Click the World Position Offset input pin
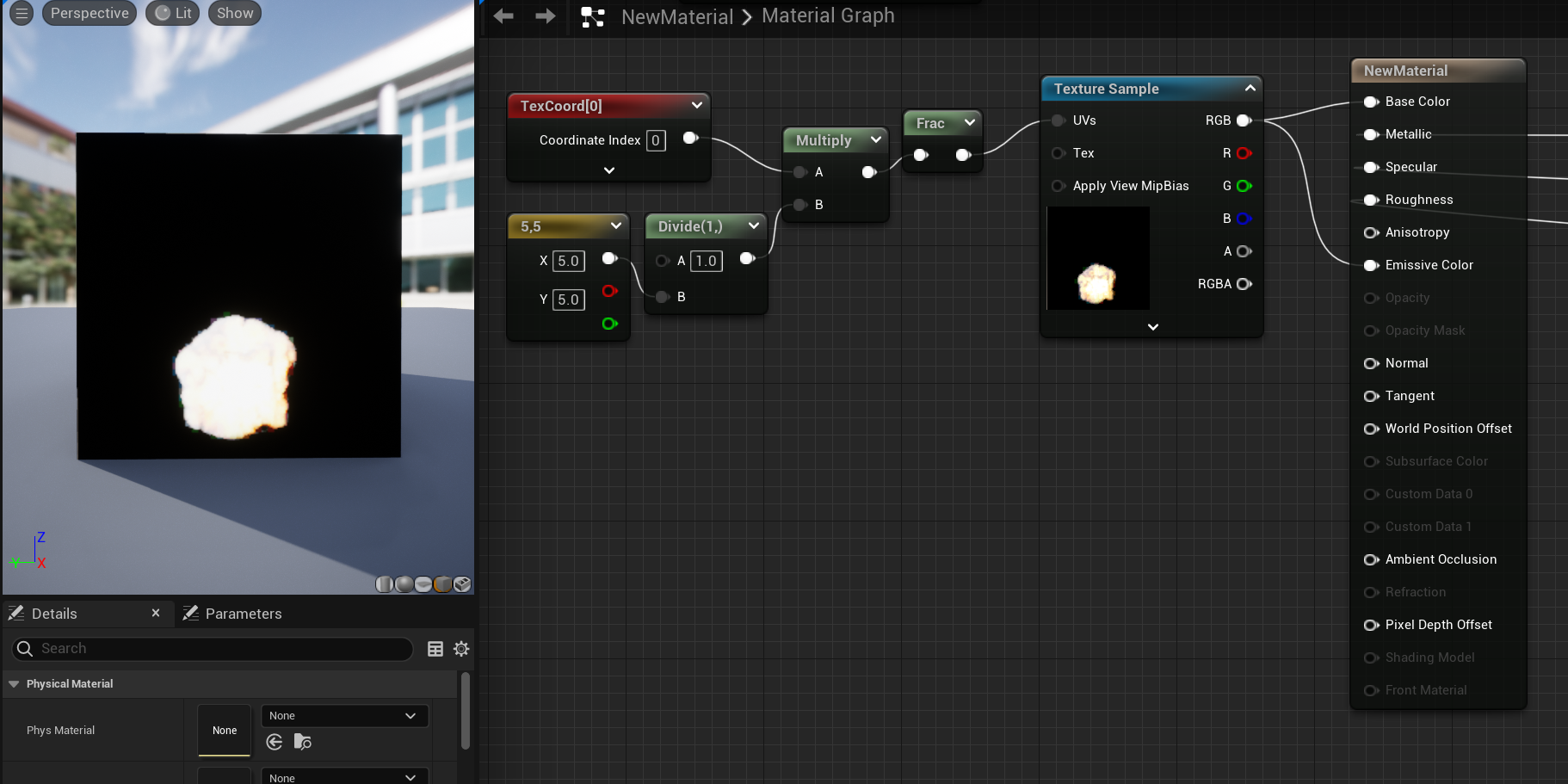Screen dimensions: 1568x784 pos(1372,429)
